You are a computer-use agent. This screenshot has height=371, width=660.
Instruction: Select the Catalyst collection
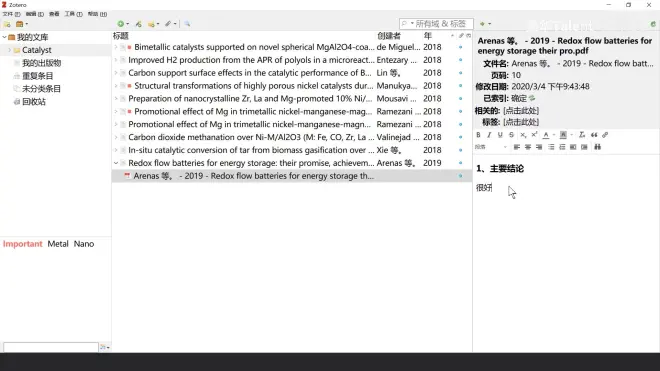click(37, 50)
